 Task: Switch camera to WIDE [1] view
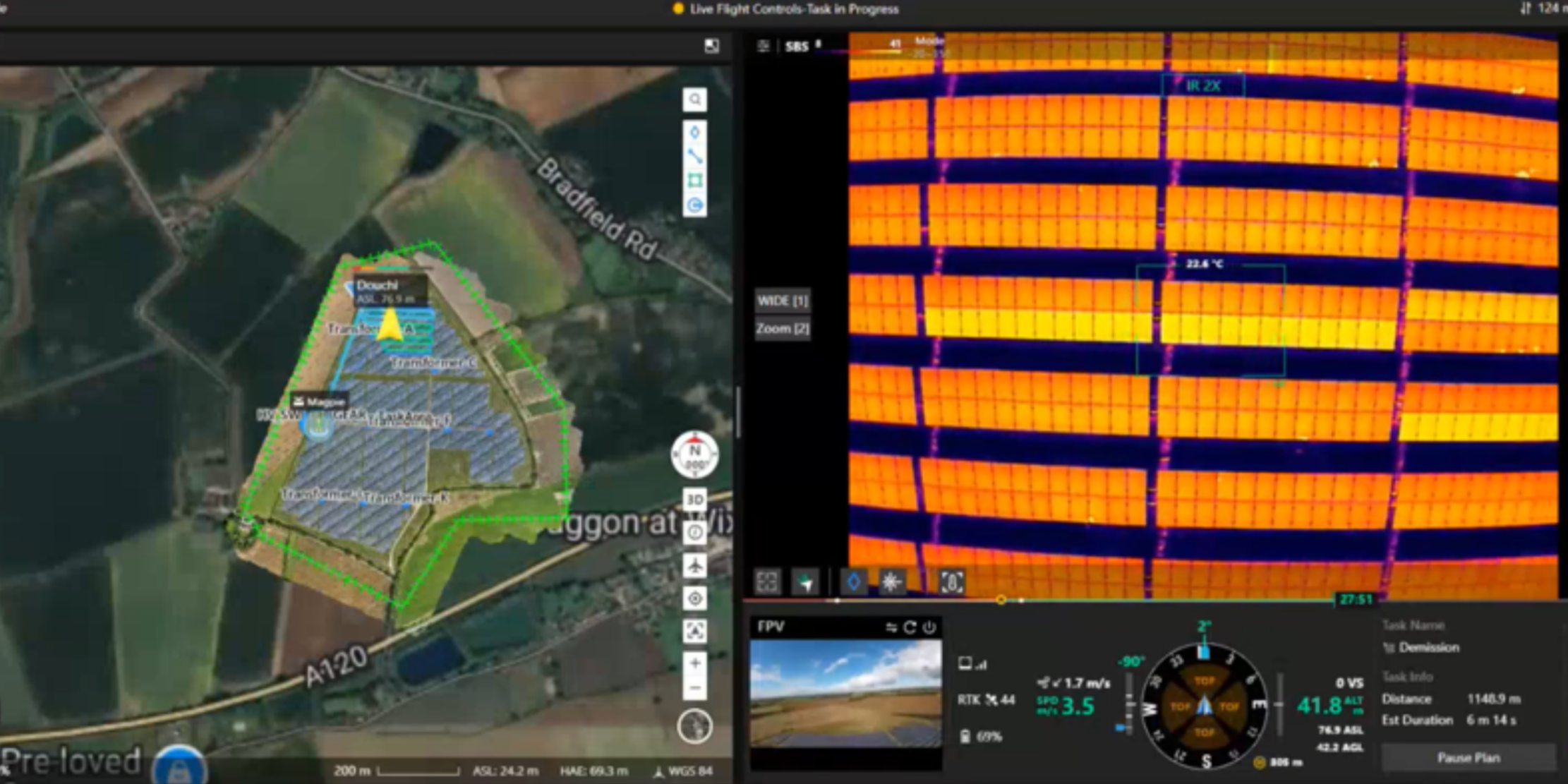click(x=782, y=301)
